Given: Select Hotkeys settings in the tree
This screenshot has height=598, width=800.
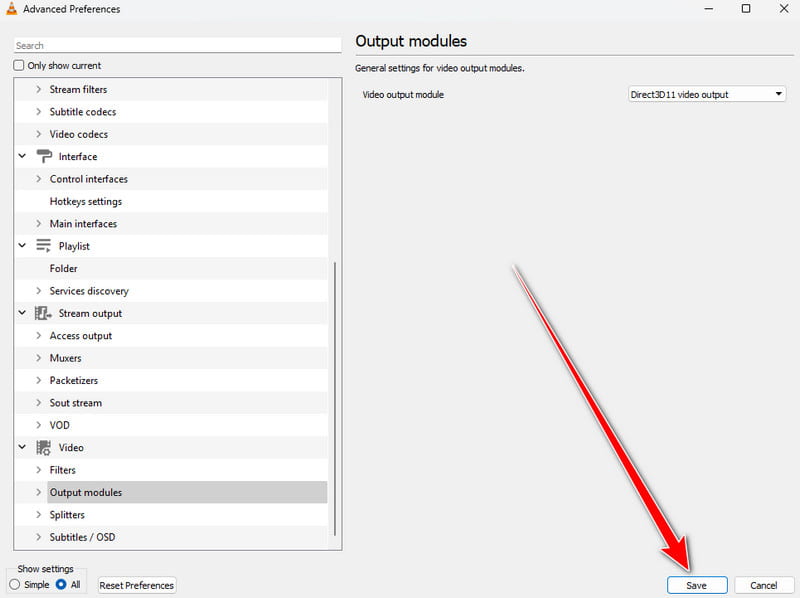Looking at the screenshot, I should [85, 201].
